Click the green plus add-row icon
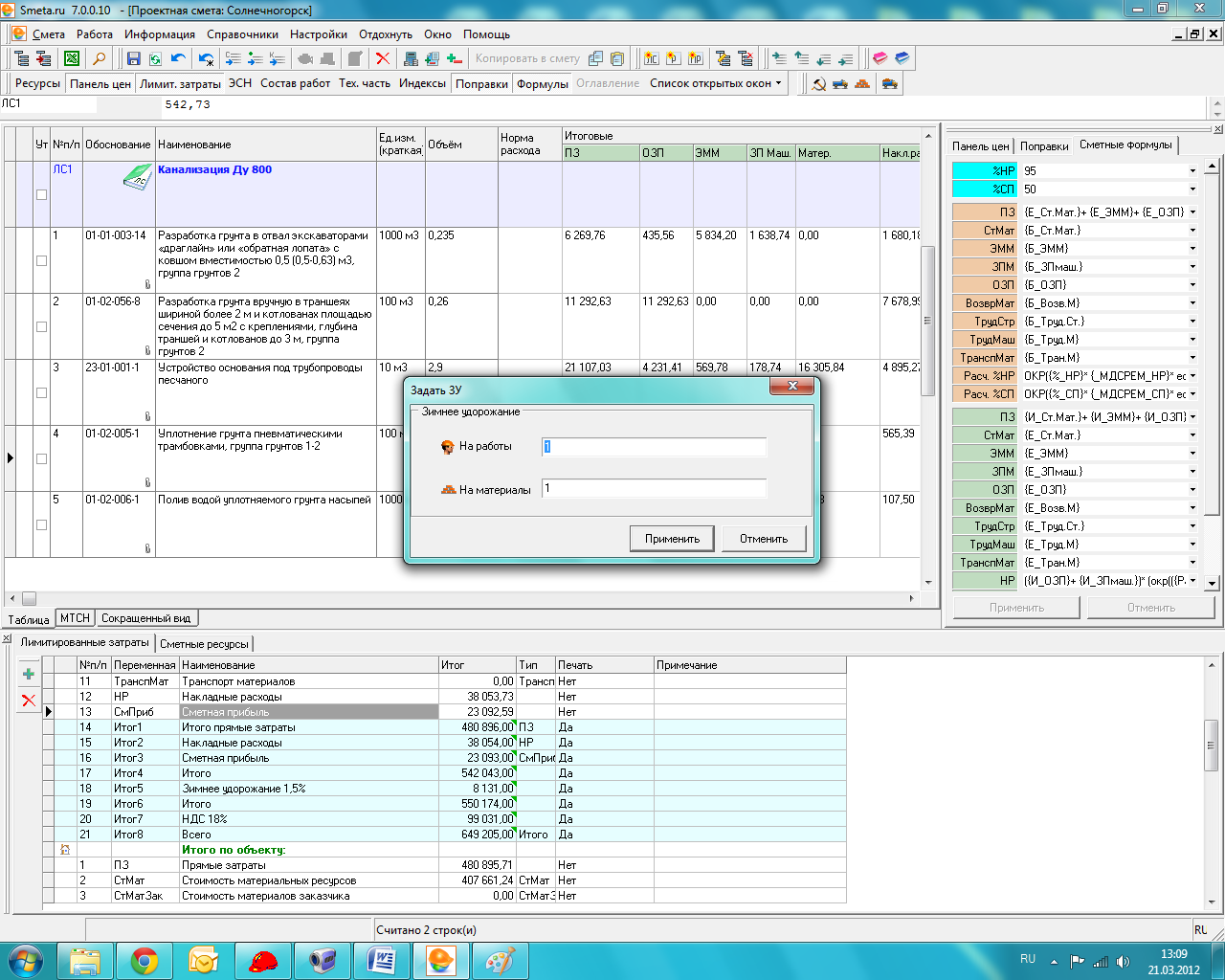1225x980 pixels. pos(29,675)
